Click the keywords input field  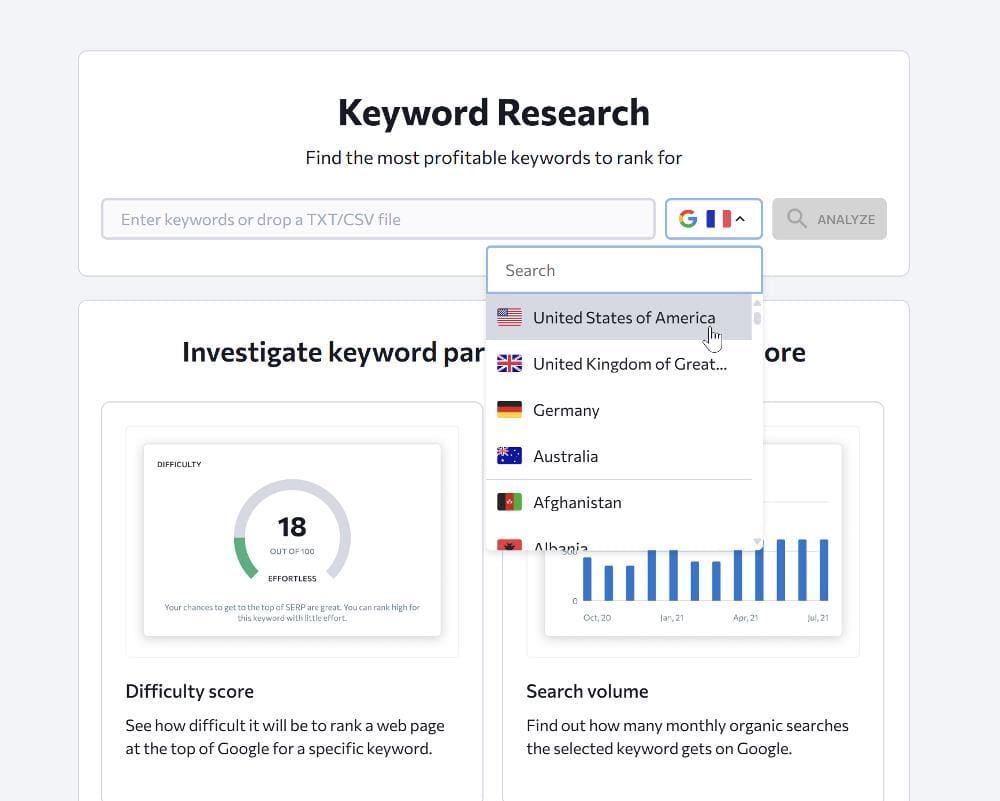pos(378,219)
